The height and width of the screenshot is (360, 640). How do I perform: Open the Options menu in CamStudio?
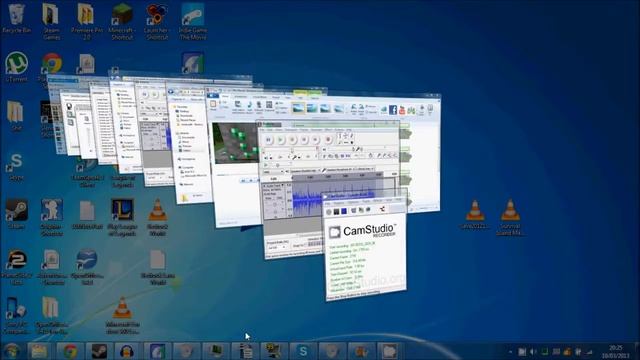[x=353, y=202]
